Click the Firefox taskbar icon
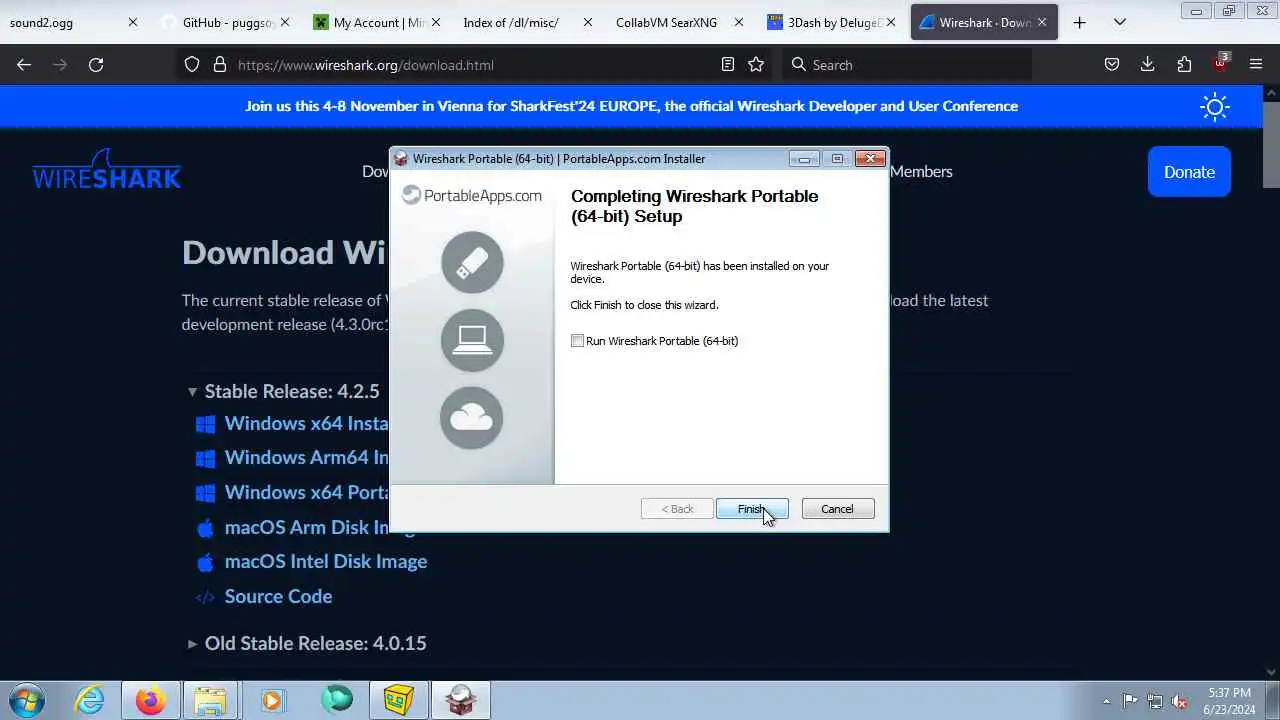 click(x=151, y=700)
